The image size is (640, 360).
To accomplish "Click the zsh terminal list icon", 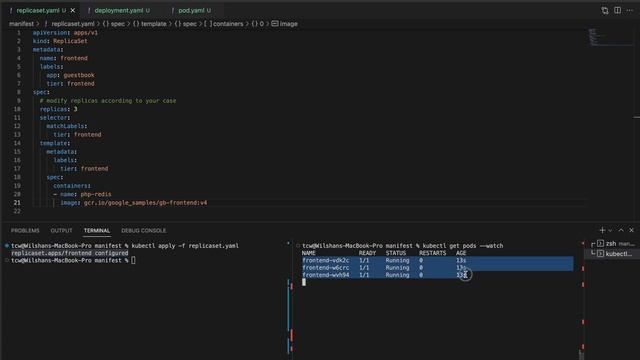I will click(x=600, y=244).
